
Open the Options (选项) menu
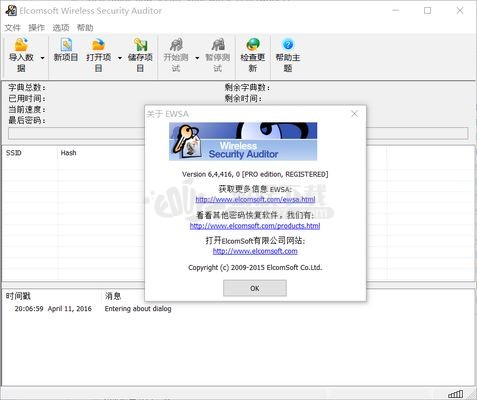61,28
